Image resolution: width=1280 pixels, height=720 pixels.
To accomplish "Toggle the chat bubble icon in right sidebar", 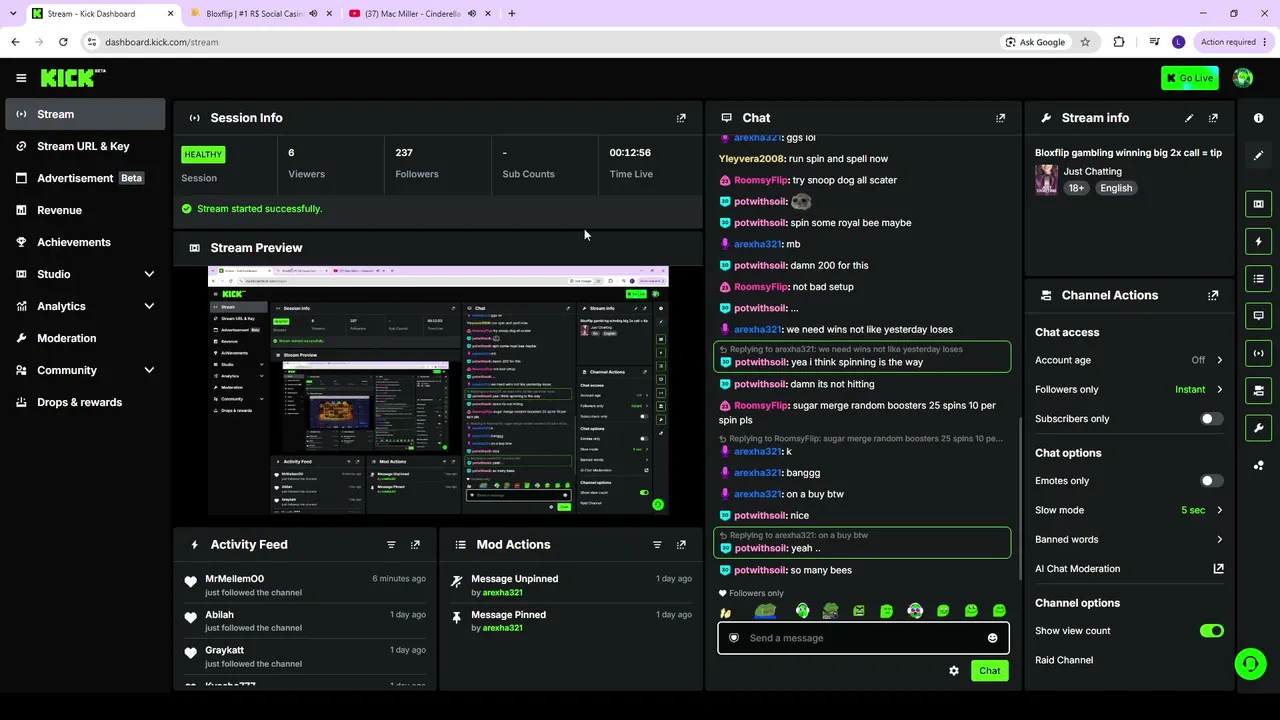I will point(1258,316).
